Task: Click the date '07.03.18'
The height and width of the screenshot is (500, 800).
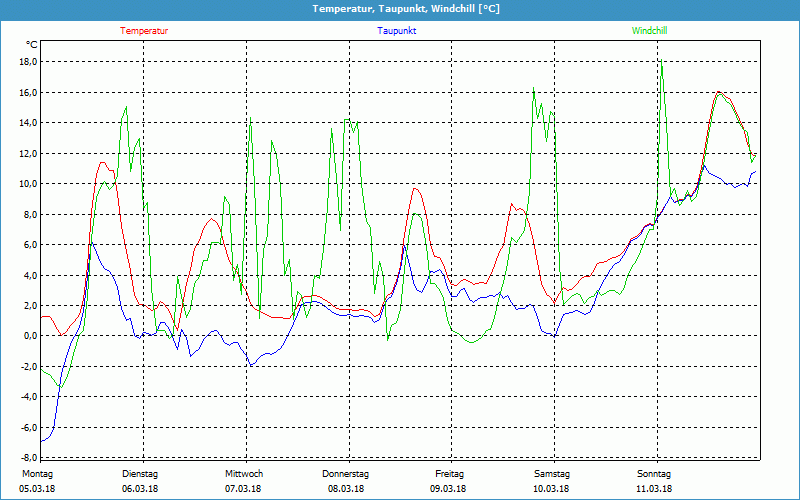Action: pos(243,489)
